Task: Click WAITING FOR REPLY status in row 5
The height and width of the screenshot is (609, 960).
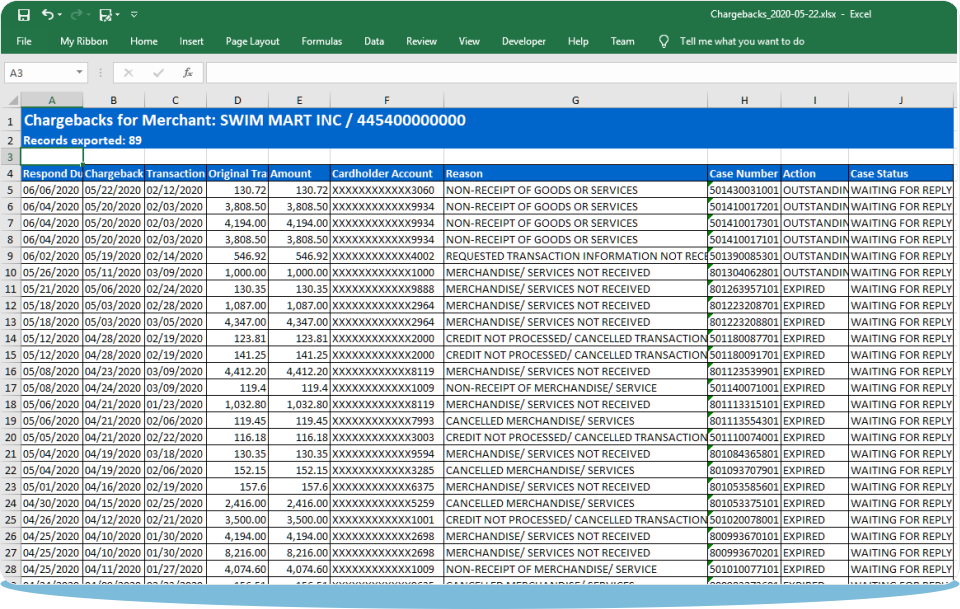Action: tap(901, 190)
